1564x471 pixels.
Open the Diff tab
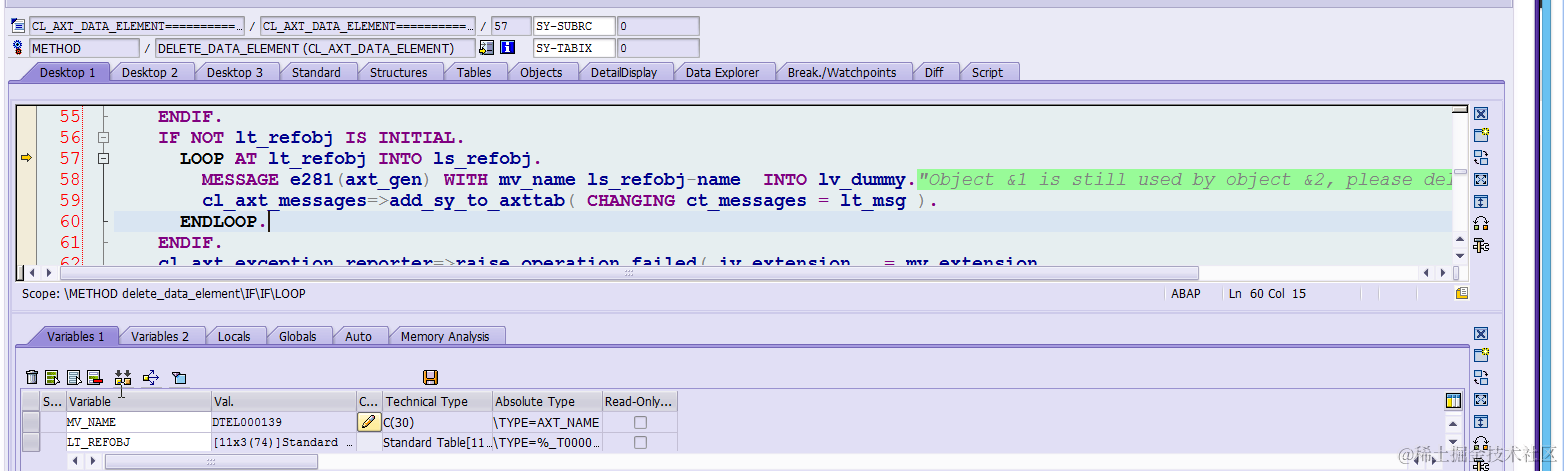pyautogui.click(x=933, y=72)
